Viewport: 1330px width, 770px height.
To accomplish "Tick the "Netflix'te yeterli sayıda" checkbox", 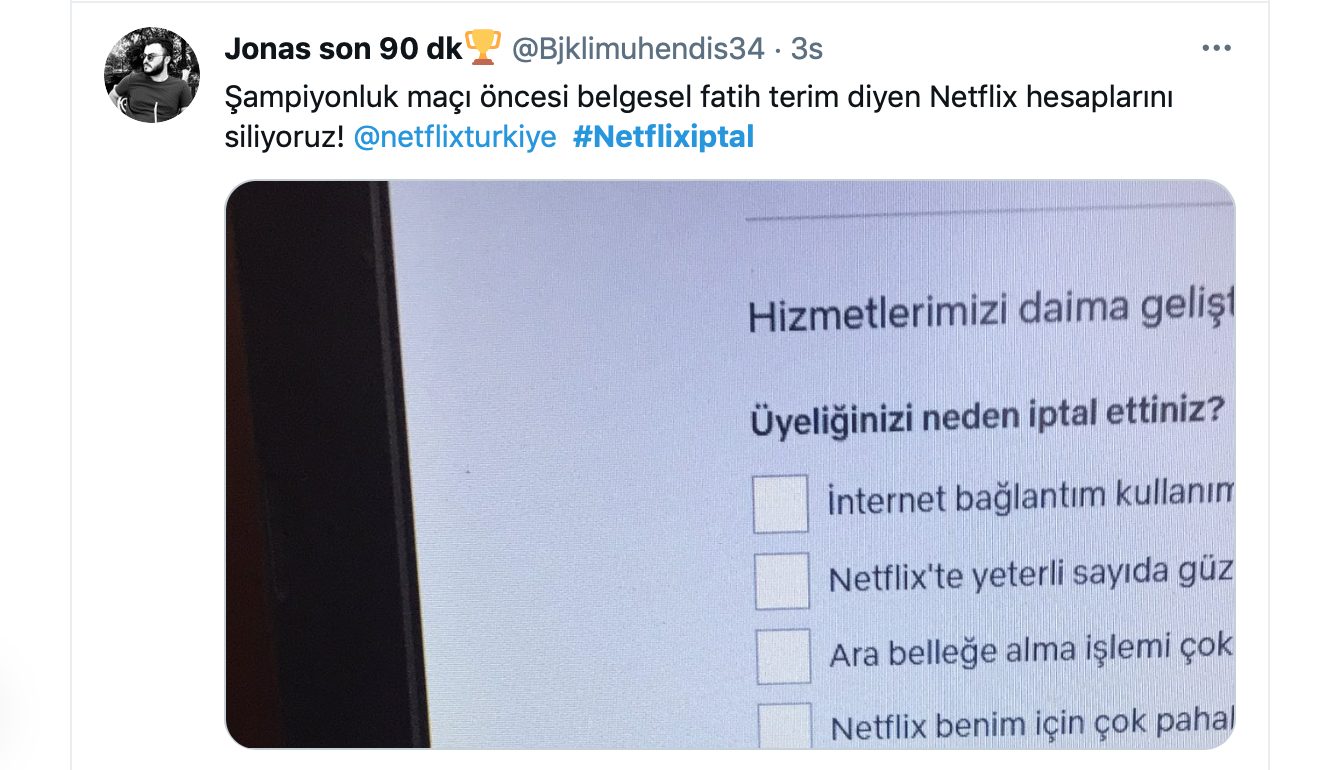I will pyautogui.click(x=782, y=581).
